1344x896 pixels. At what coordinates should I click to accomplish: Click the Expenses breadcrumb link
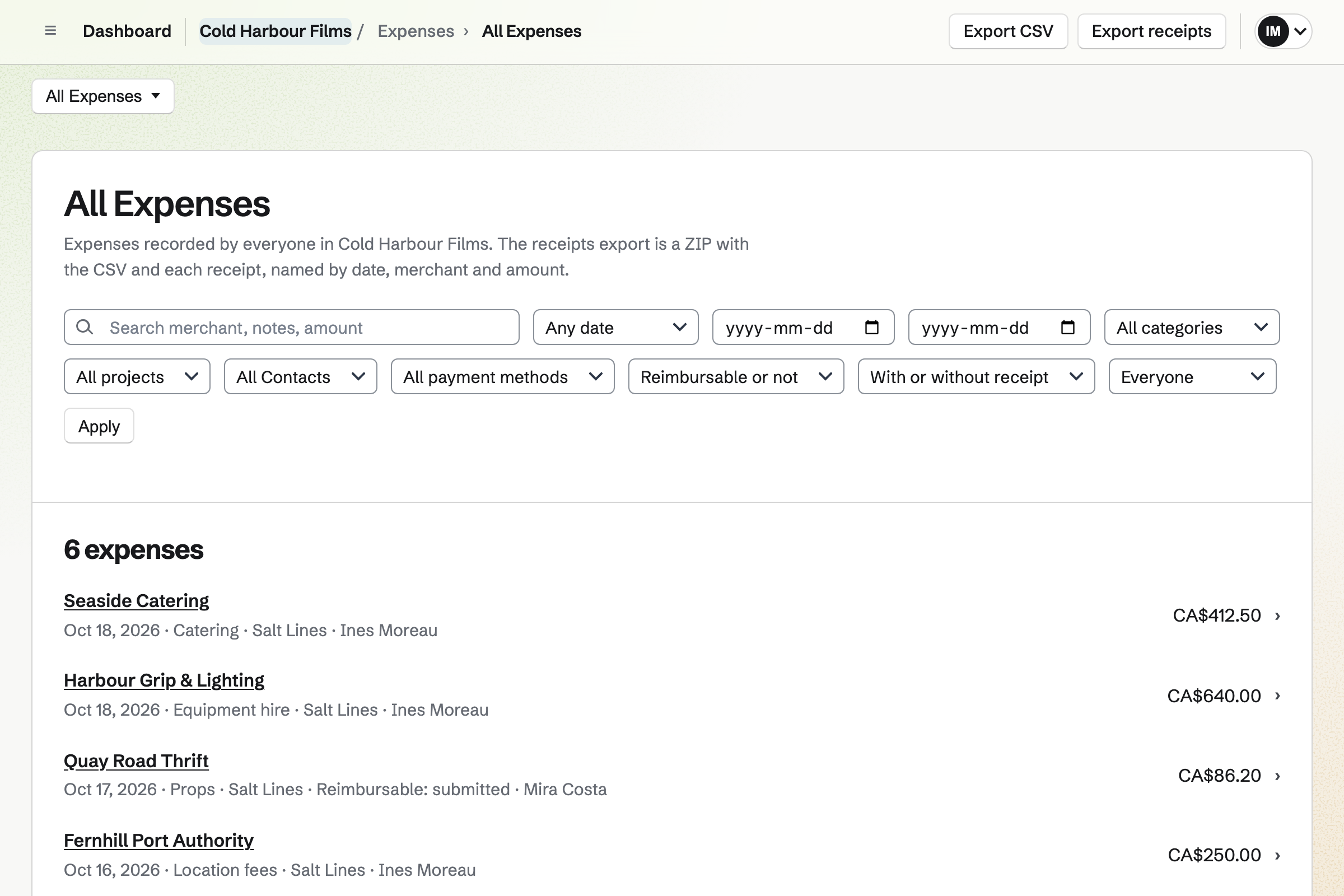coord(416,31)
